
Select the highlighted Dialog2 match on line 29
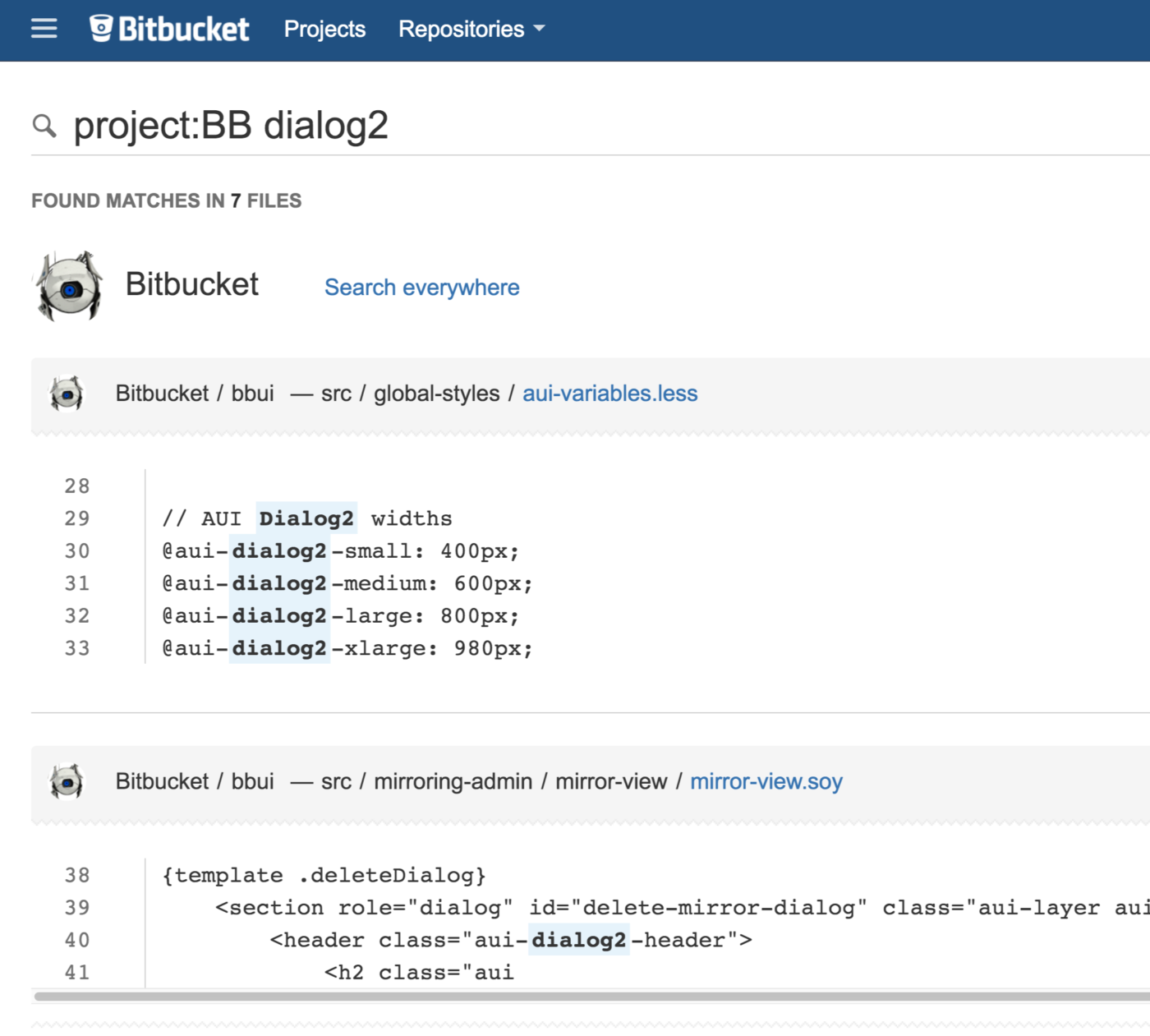(306, 518)
